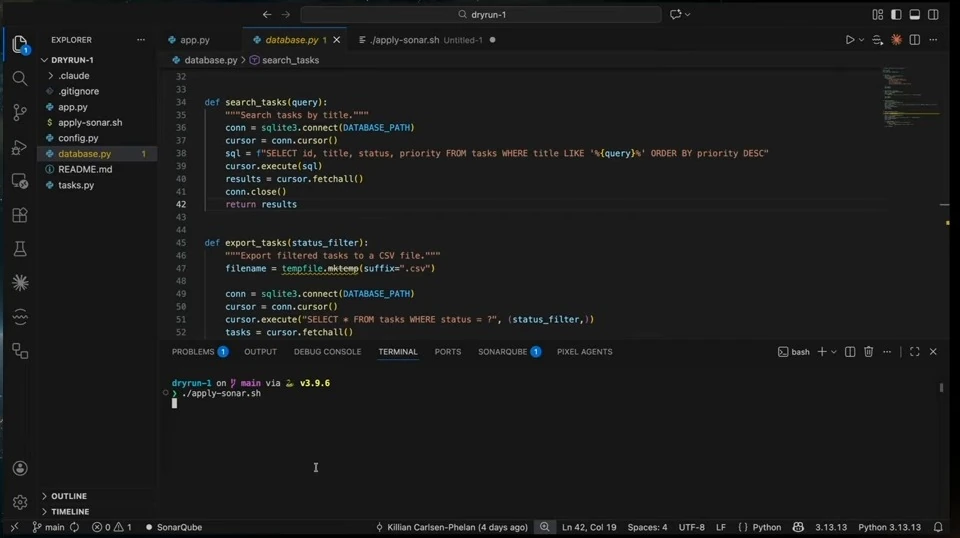Open SonarQube wave icon in activity bar
This screenshot has width=960, height=538.
pyautogui.click(x=20, y=316)
